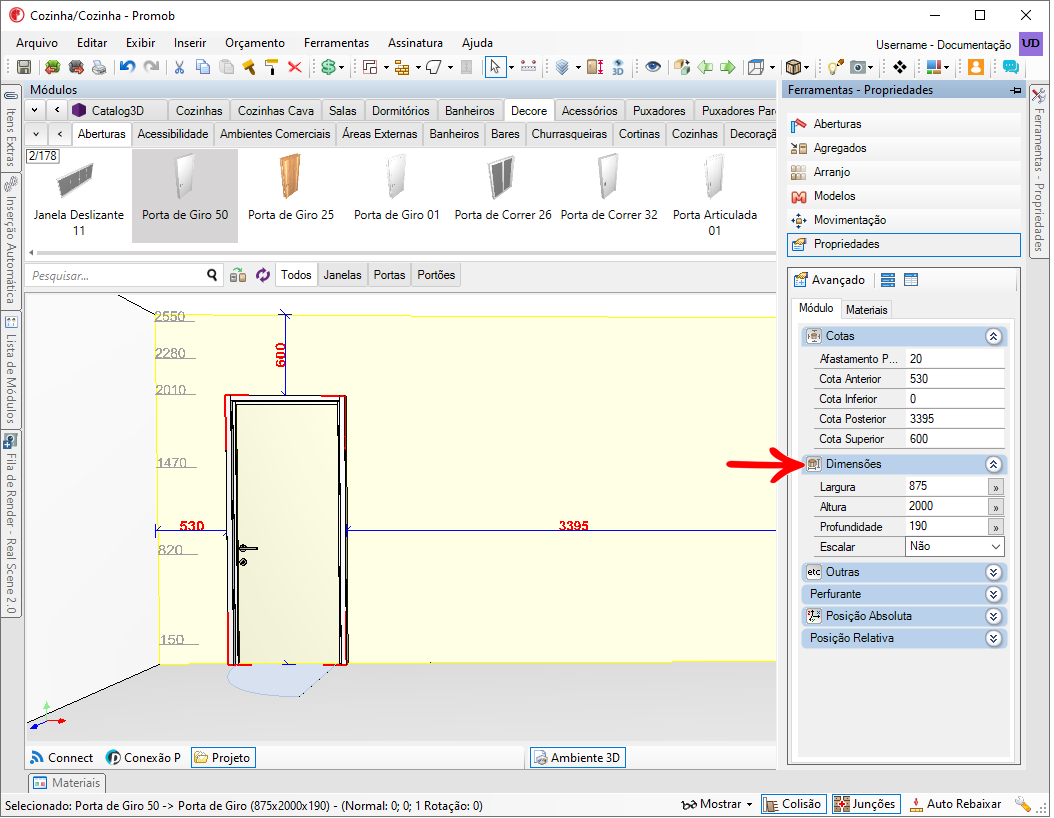1054x818 pixels.
Task: Toggle the Junções button
Action: tap(865, 804)
